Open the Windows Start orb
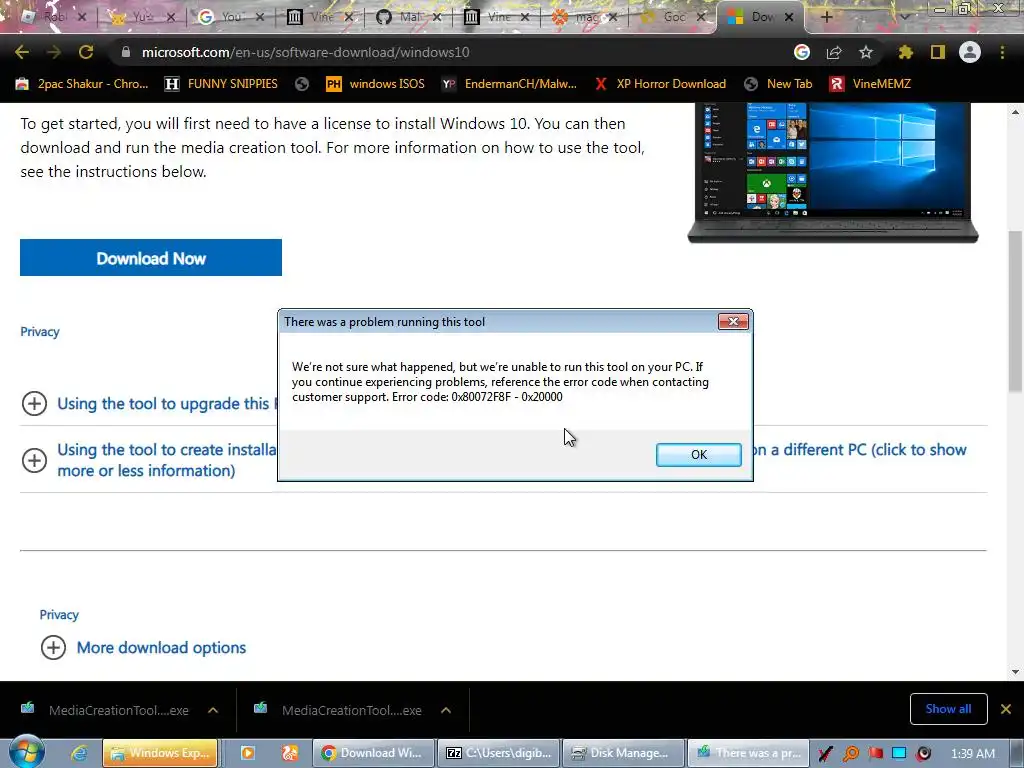 27,752
